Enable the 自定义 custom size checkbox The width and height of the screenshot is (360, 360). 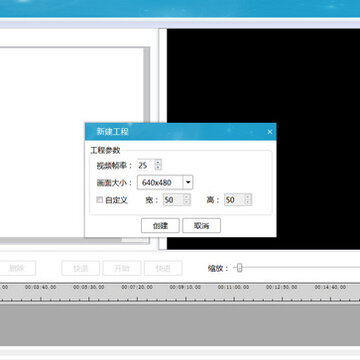[99, 200]
